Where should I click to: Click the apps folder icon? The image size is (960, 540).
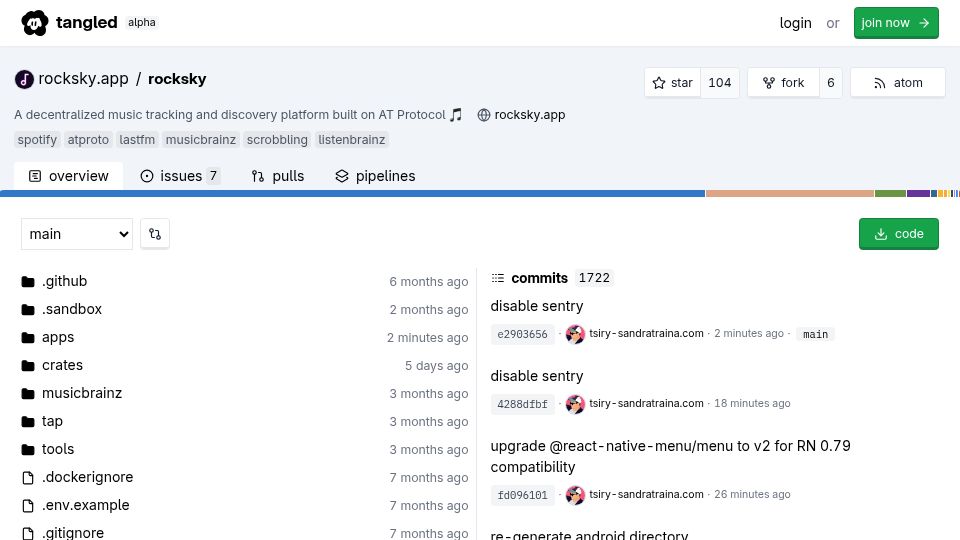tap(28, 338)
